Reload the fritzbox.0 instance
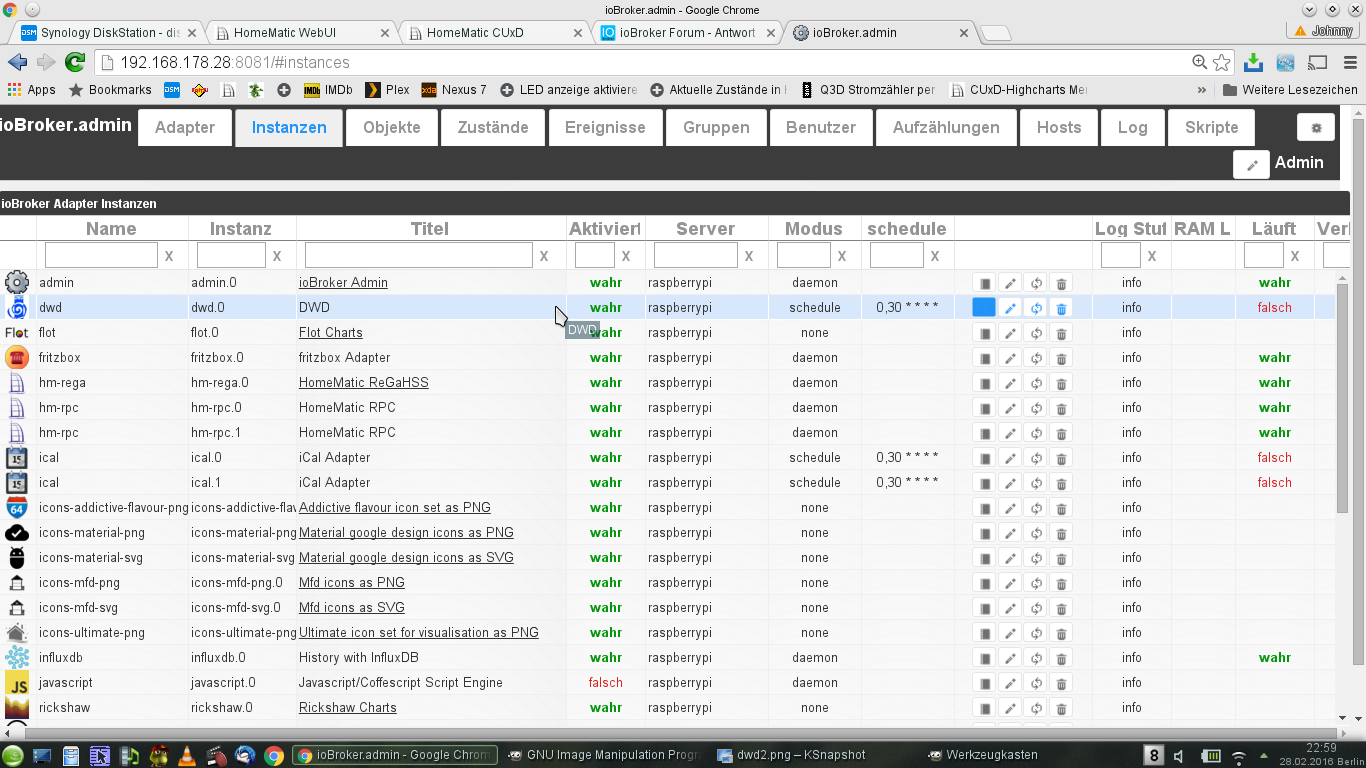Viewport: 1366px width, 768px height. coord(1036,358)
